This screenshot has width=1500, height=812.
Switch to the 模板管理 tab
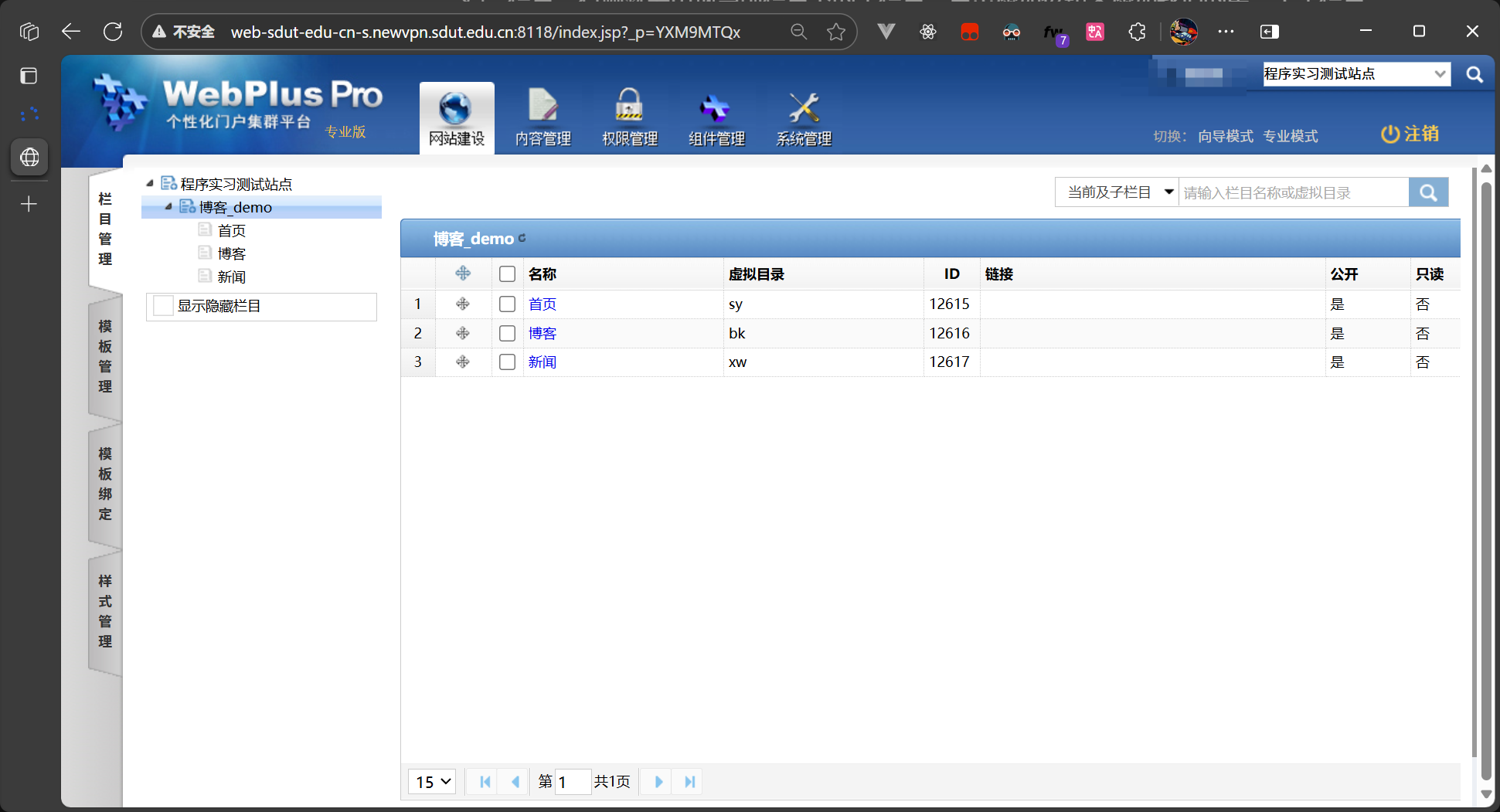tap(104, 357)
